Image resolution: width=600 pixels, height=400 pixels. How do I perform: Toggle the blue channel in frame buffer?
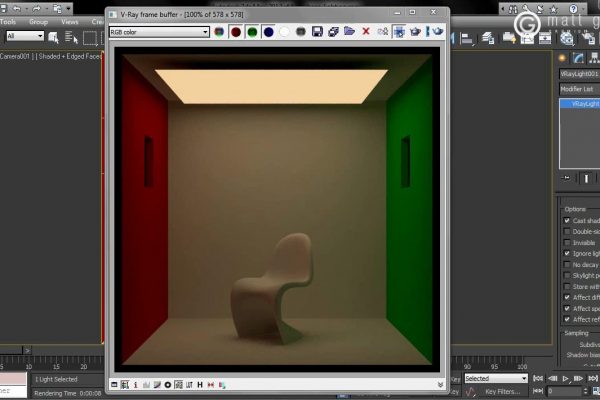click(269, 32)
